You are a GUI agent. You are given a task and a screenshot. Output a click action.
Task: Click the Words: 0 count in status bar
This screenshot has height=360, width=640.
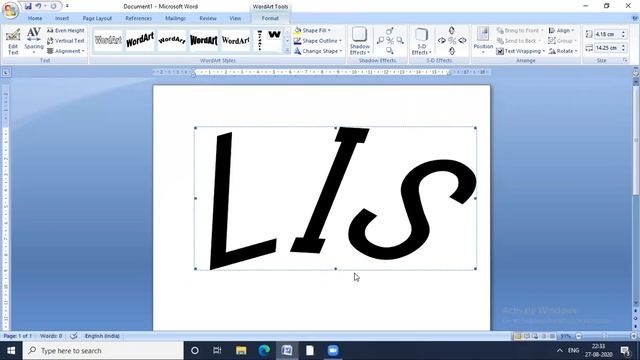click(x=51, y=336)
